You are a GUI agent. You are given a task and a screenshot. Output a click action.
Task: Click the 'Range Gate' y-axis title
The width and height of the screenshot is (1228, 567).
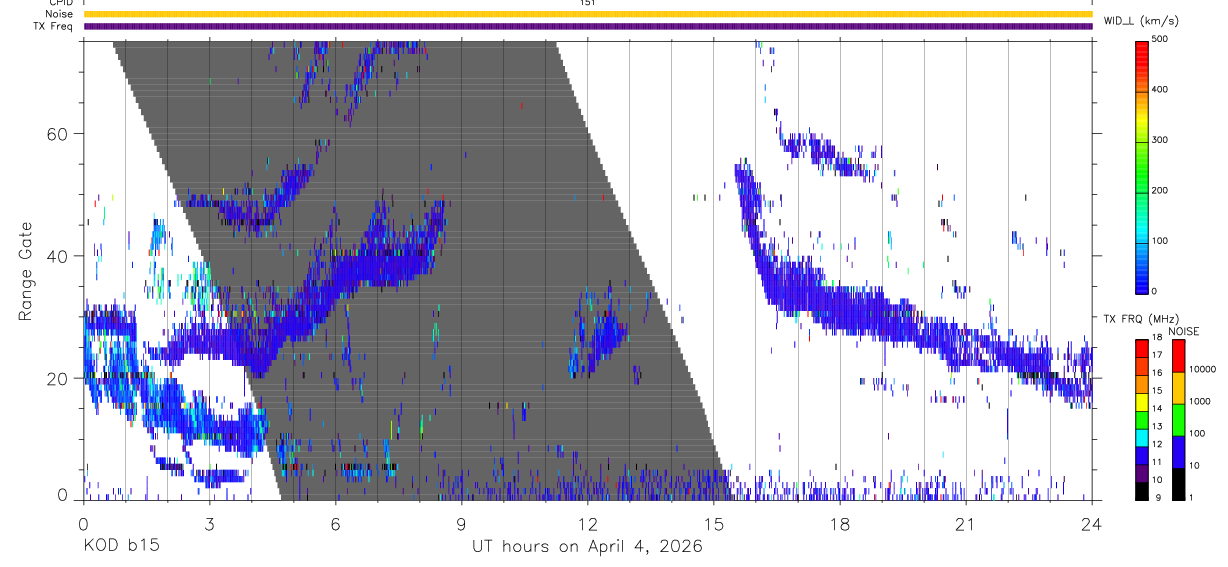coord(25,271)
